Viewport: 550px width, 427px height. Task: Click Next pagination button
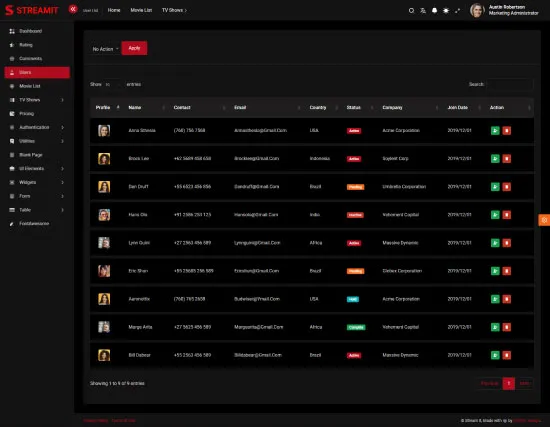(x=524, y=383)
